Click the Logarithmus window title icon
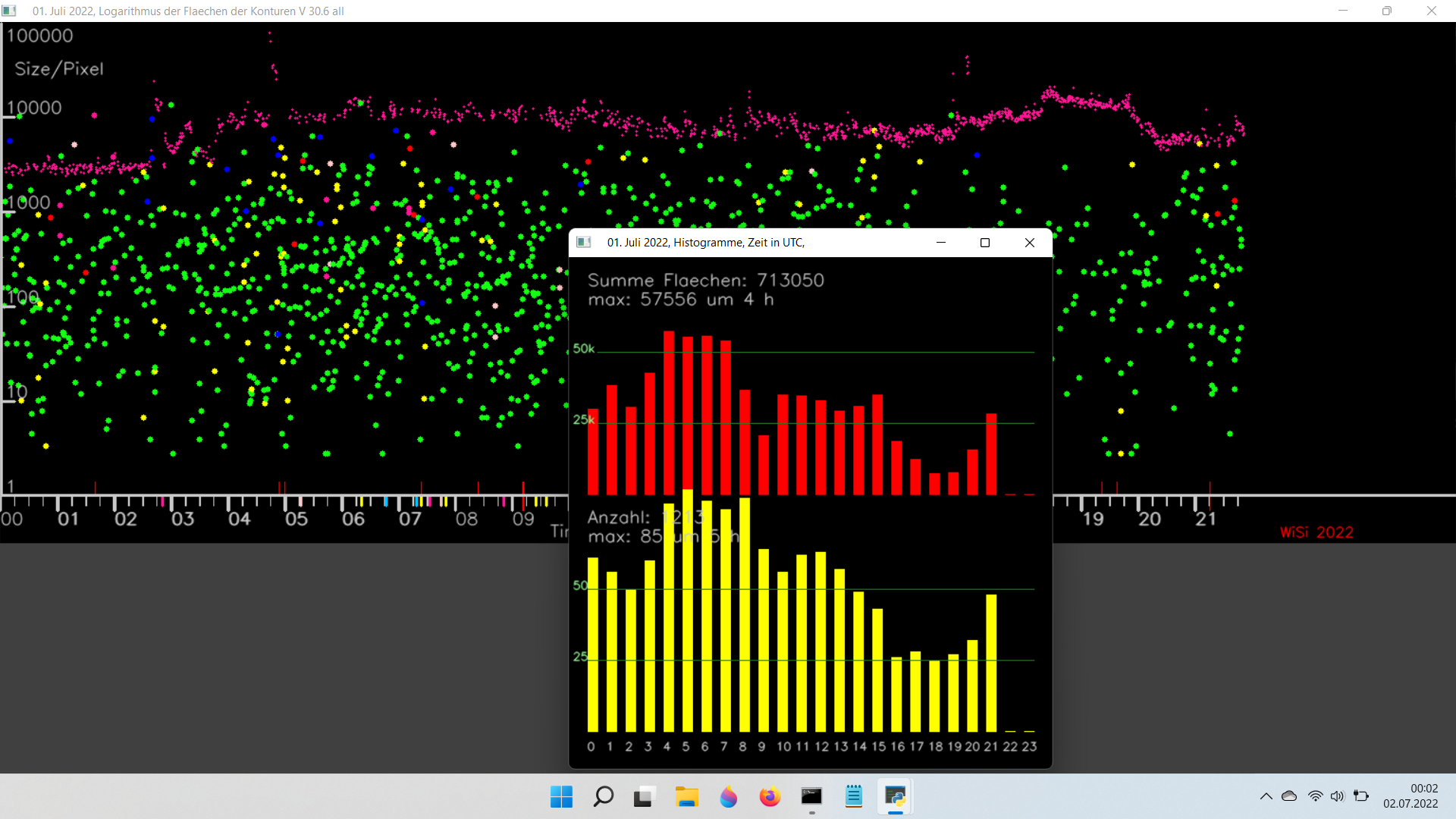This screenshot has height=819, width=1456. 9,11
